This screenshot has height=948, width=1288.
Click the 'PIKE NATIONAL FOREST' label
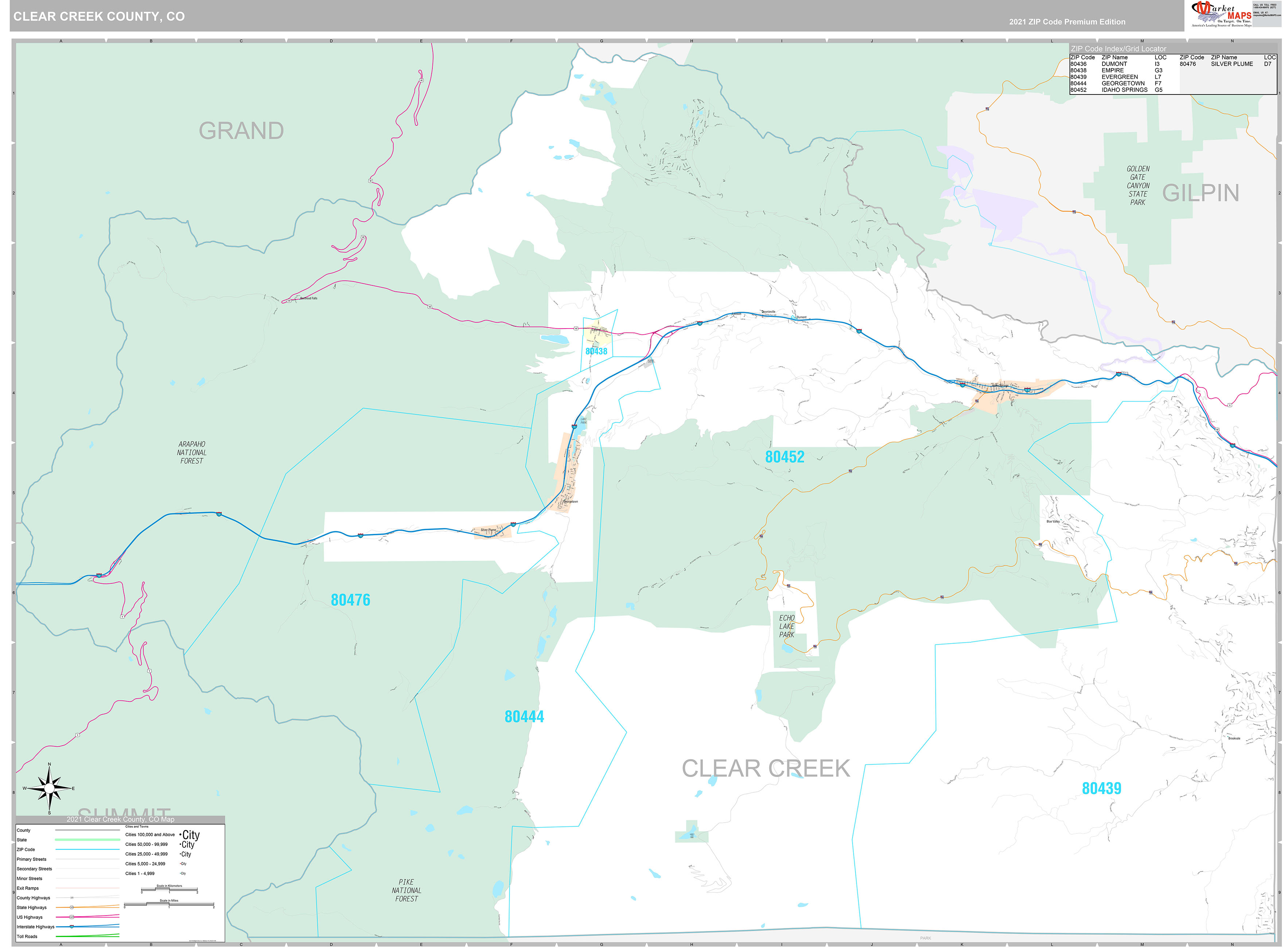tap(406, 890)
